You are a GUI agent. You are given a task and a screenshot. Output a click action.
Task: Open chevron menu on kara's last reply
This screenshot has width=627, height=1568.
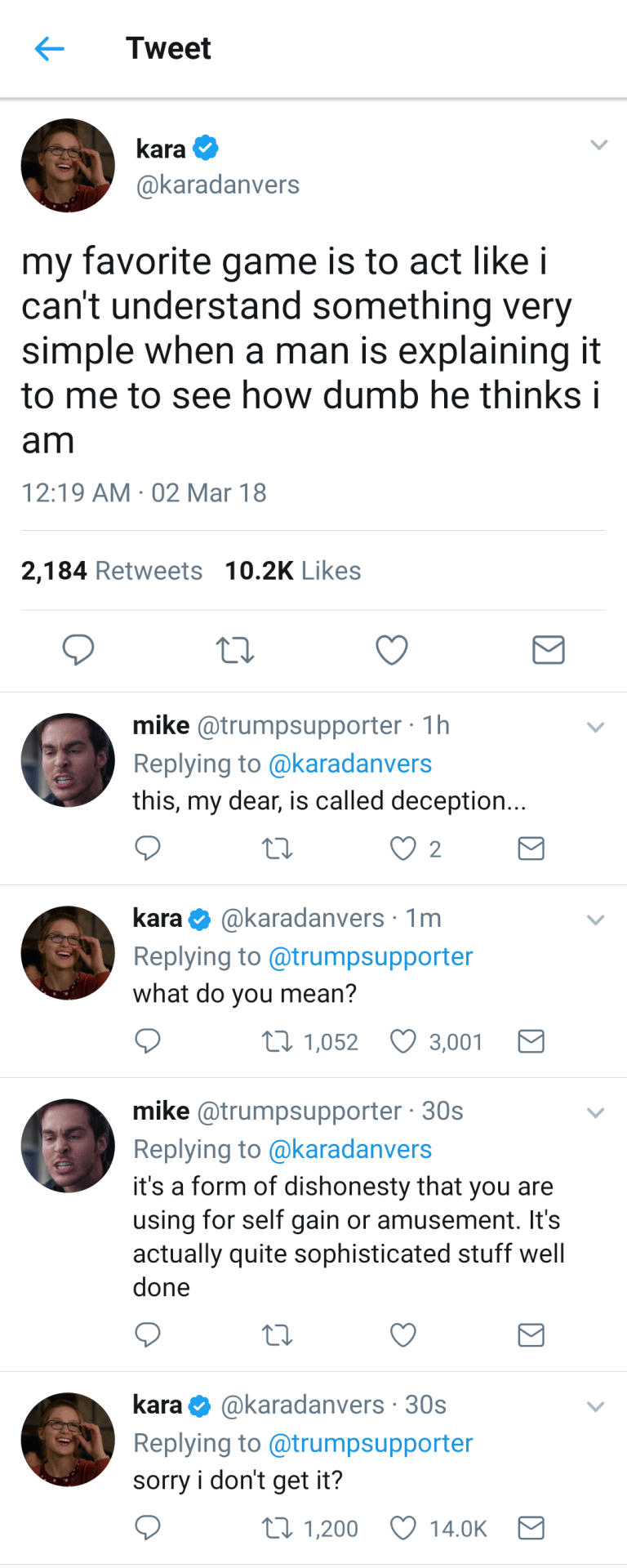596,1406
